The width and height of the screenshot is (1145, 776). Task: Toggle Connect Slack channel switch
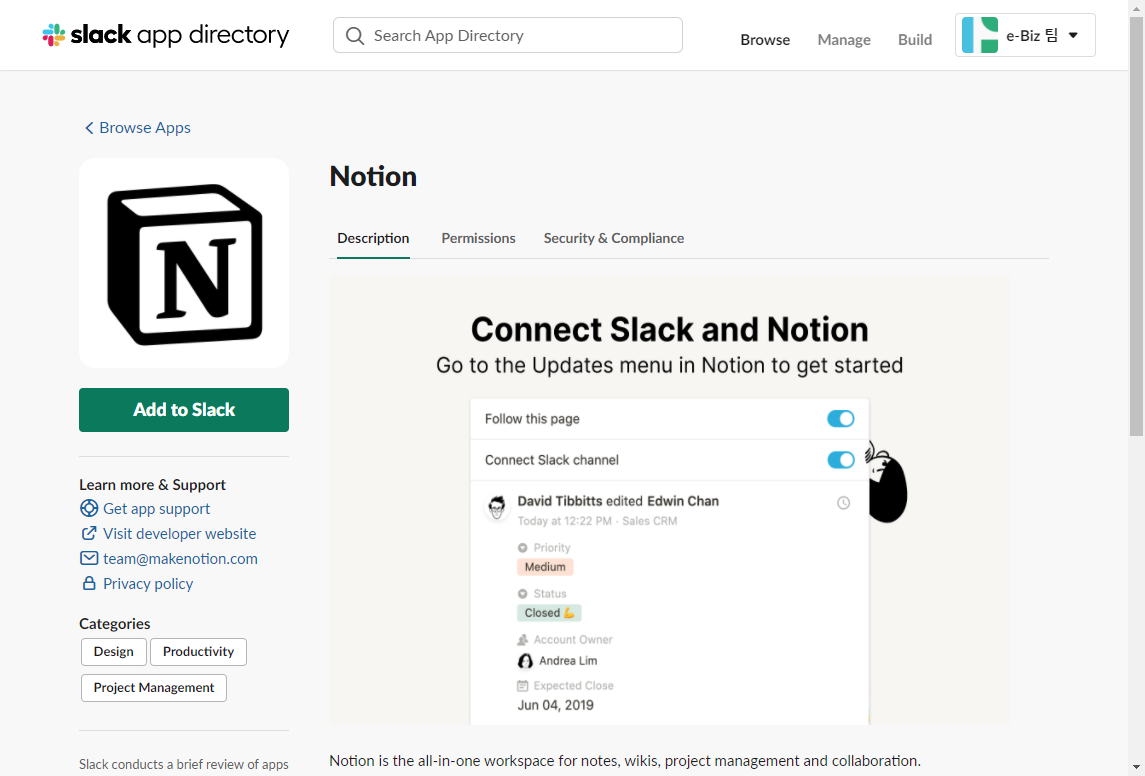coord(840,459)
